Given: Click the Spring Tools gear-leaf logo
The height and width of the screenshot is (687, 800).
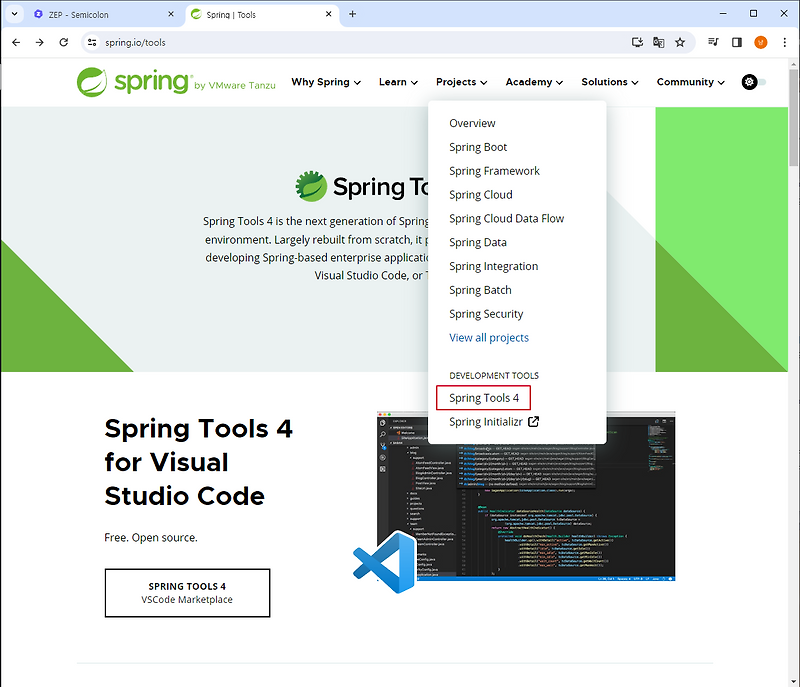Looking at the screenshot, I should pos(311,186).
